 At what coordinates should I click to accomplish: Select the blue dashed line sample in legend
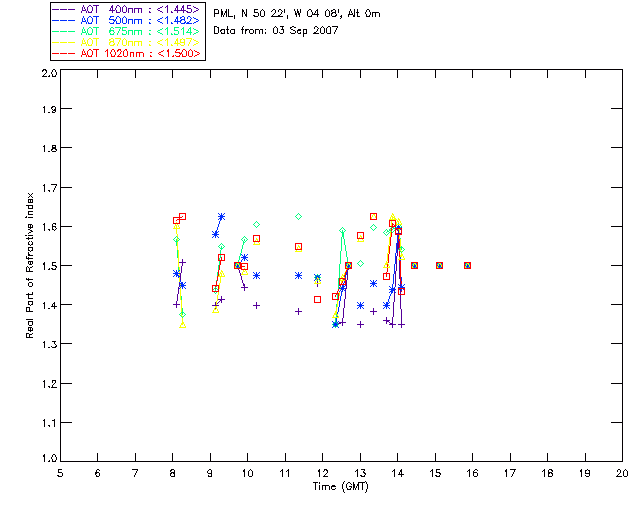pyautogui.click(x=64, y=20)
